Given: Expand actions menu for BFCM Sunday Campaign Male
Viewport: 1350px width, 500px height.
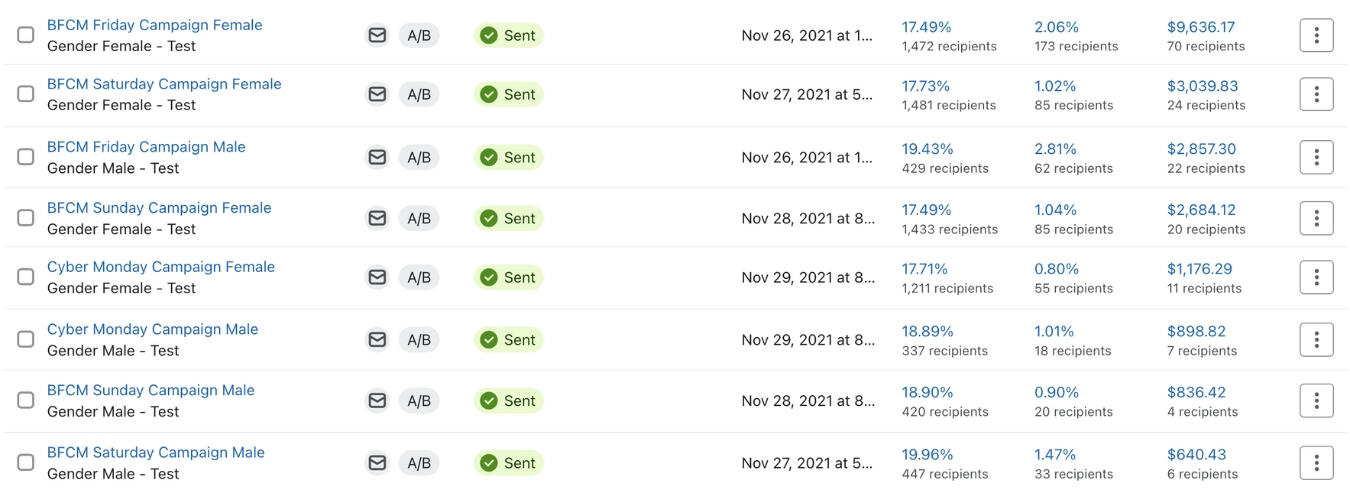Looking at the screenshot, I should 1316,401.
